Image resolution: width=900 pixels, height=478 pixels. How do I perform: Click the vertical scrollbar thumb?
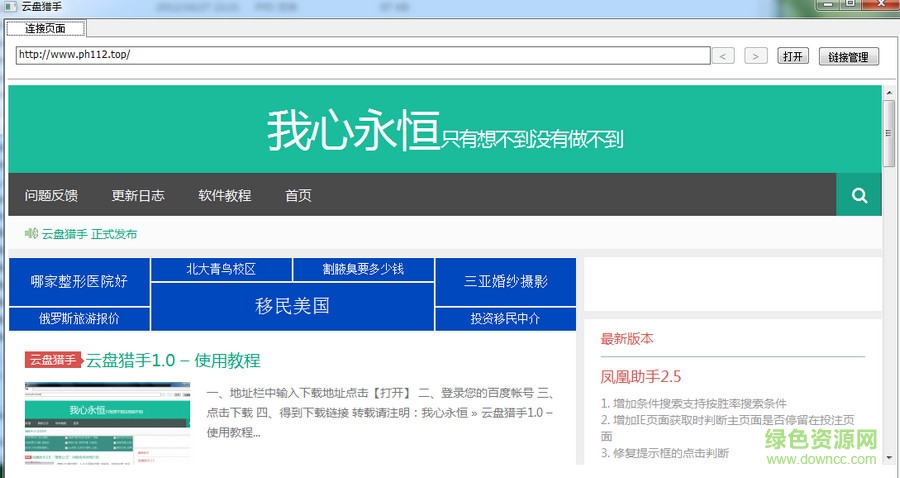click(889, 132)
